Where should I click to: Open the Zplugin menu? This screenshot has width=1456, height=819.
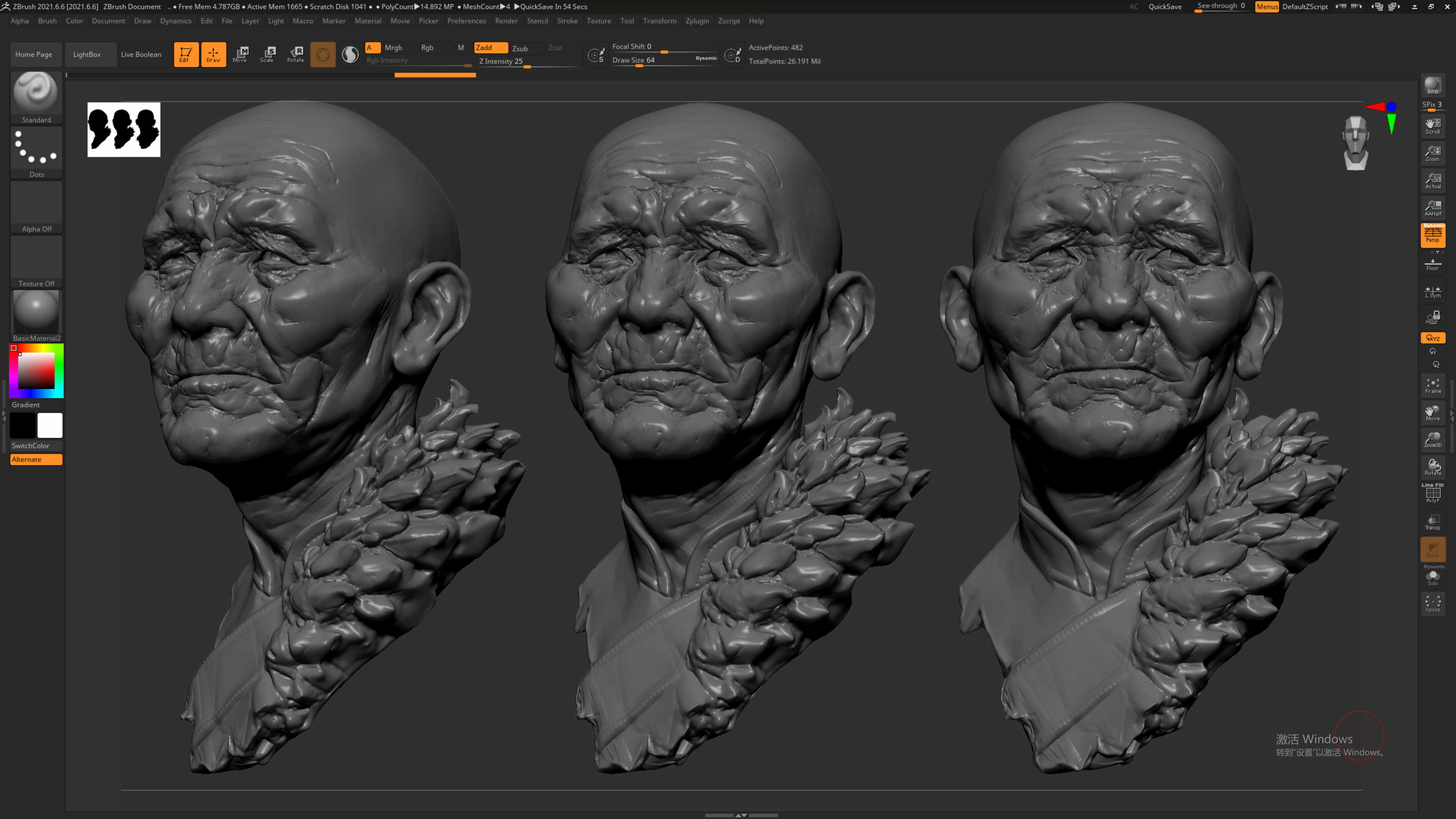tap(697, 21)
